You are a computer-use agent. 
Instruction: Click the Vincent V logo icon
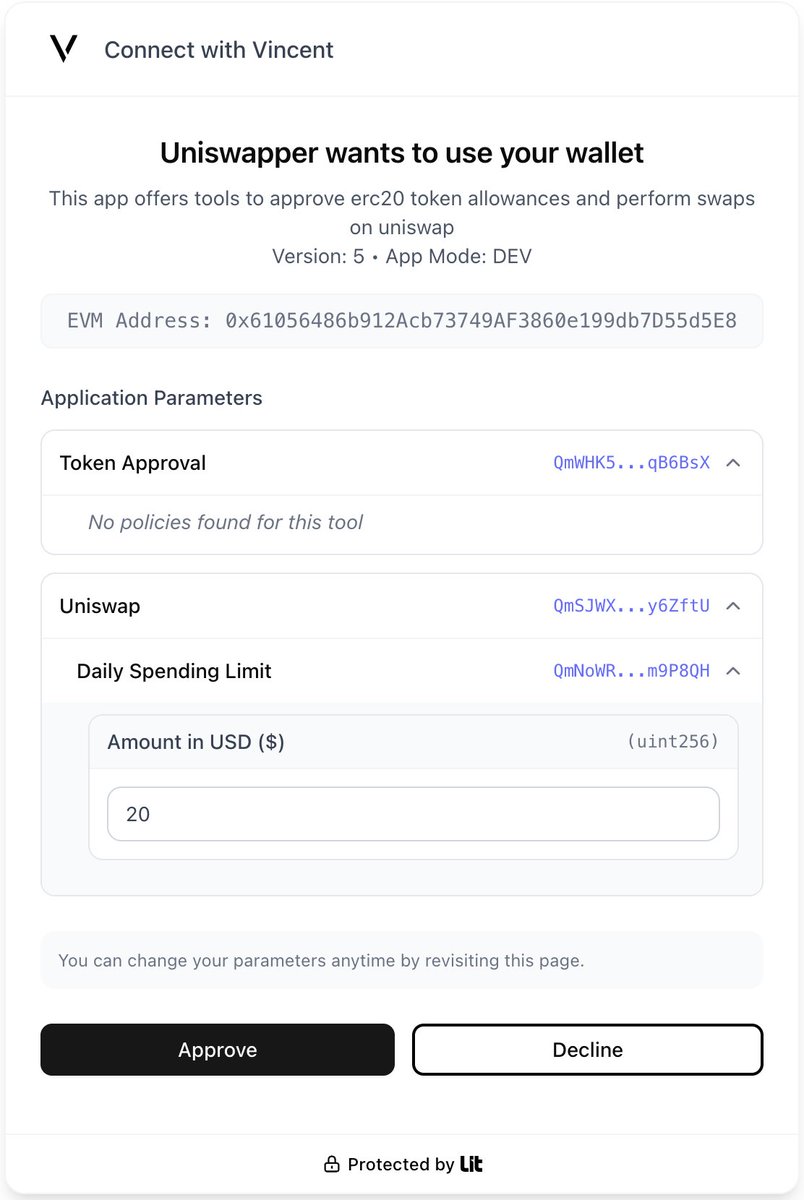(x=64, y=49)
